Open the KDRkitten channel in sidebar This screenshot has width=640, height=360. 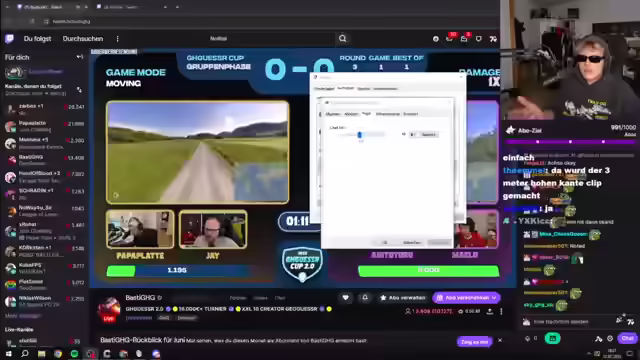tap(44, 251)
